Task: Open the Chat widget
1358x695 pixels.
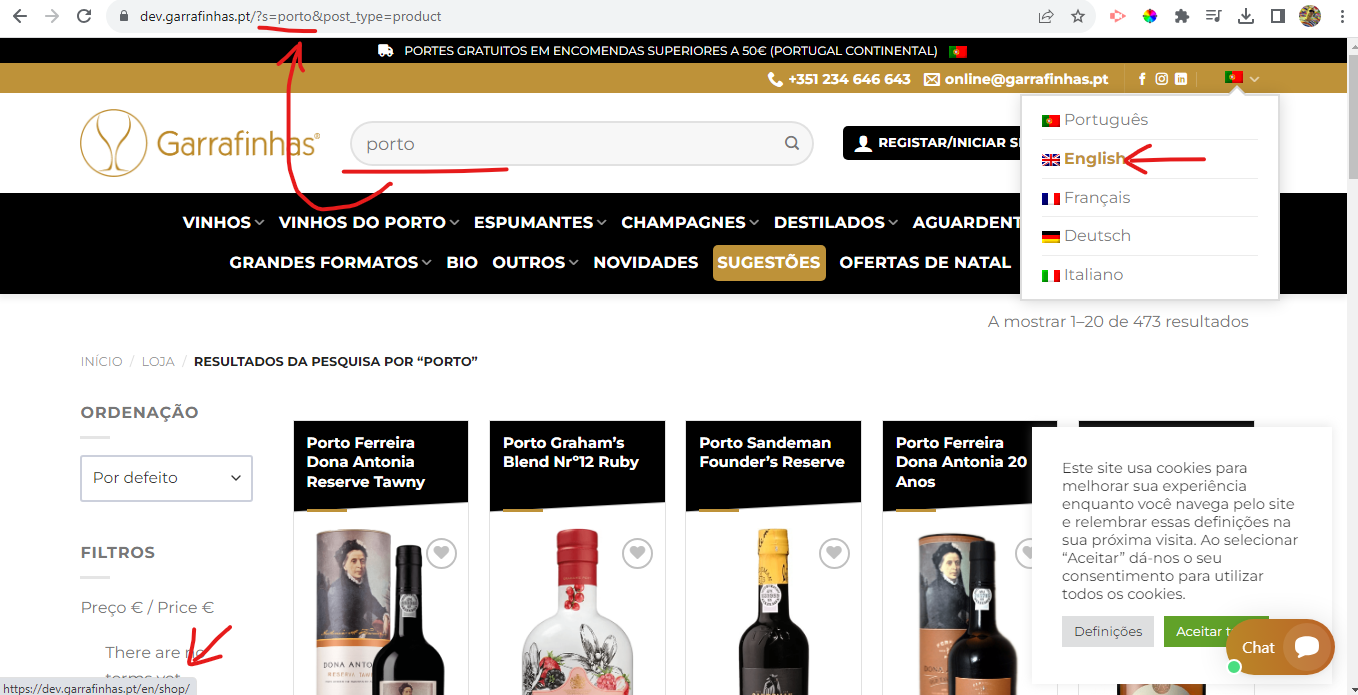Action: pos(1280,647)
